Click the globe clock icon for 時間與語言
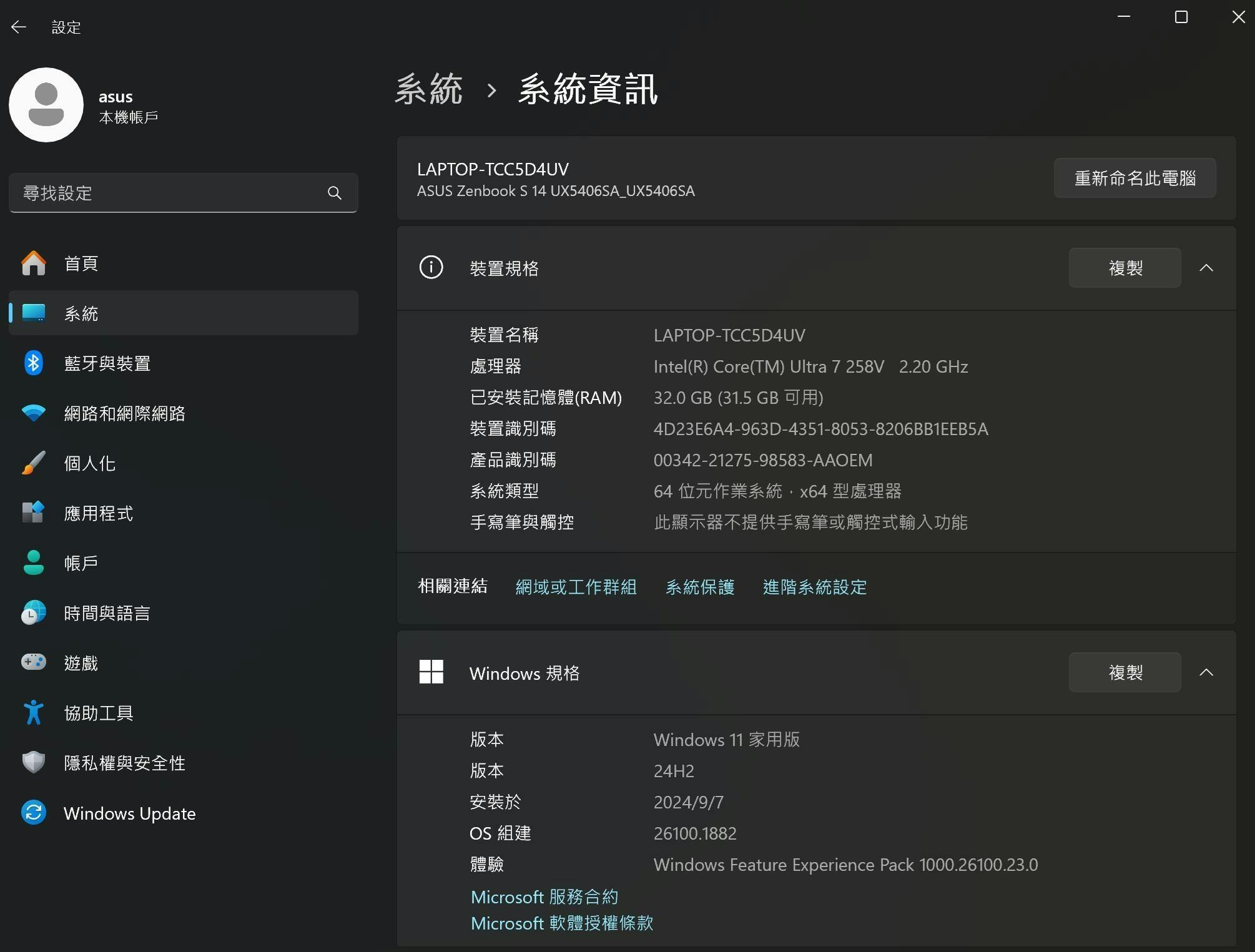 (x=34, y=612)
